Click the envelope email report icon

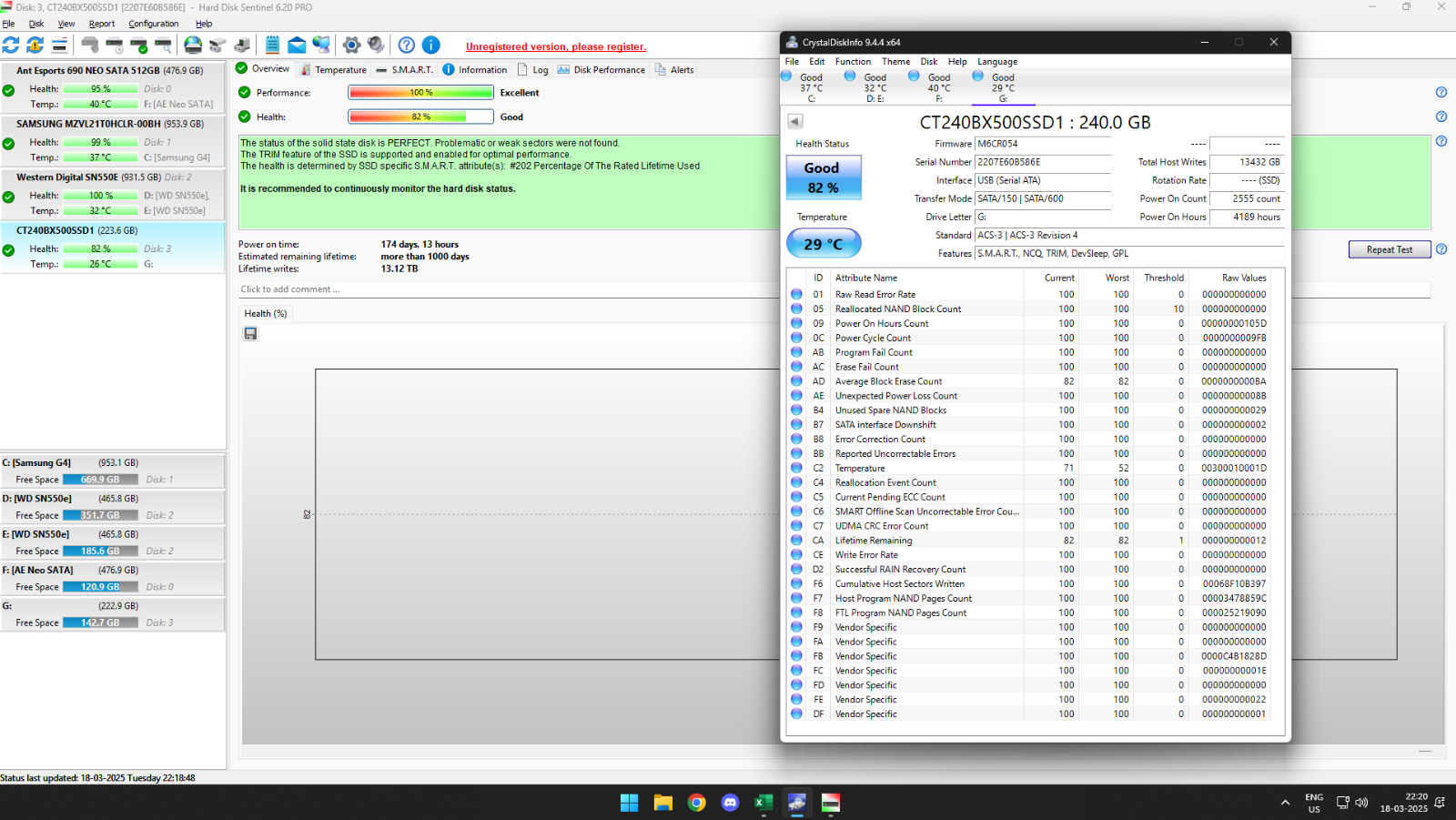coord(297,45)
